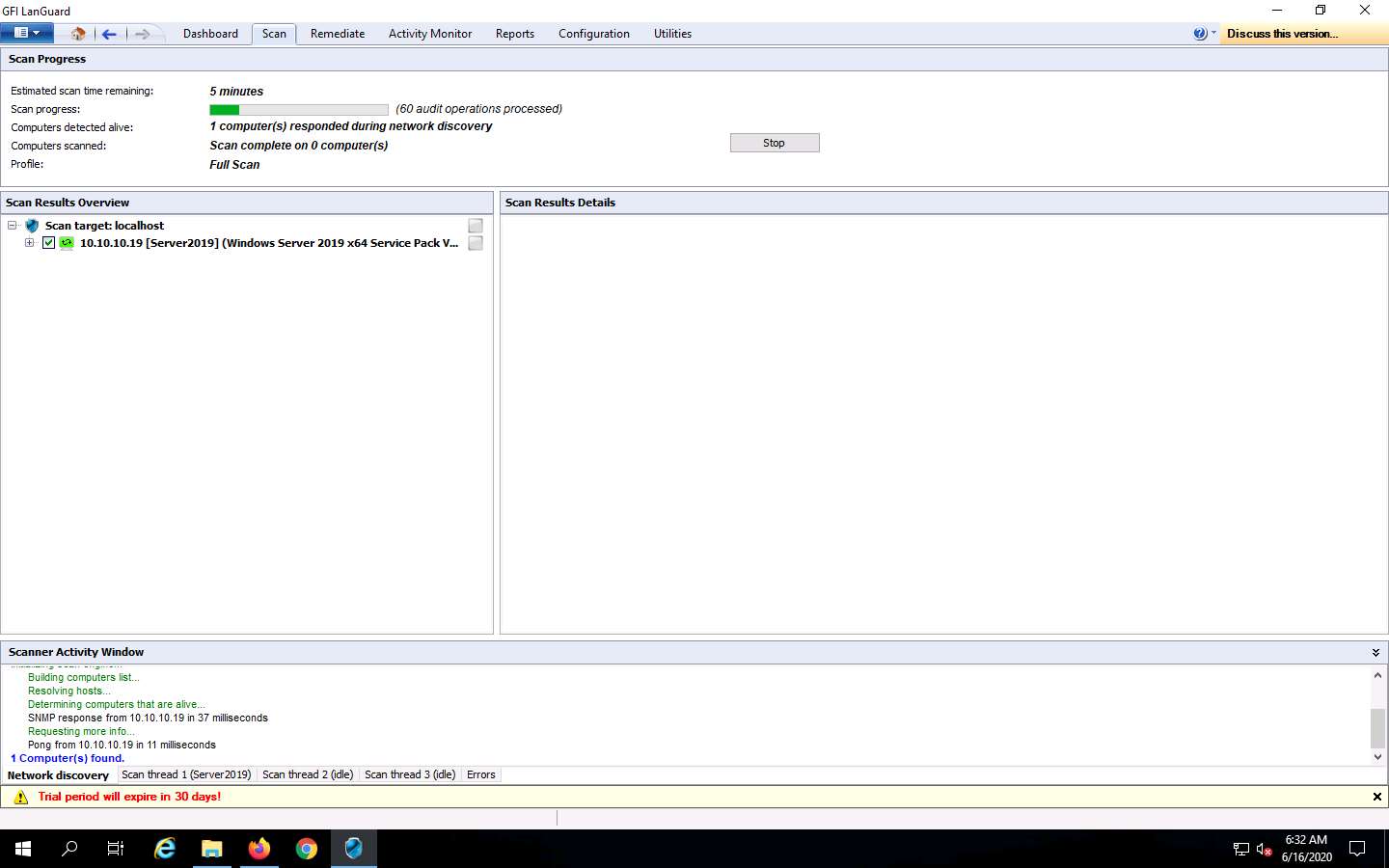Viewport: 1389px width, 868px height.
Task: Open the Windows Start menu
Action: coord(23,849)
